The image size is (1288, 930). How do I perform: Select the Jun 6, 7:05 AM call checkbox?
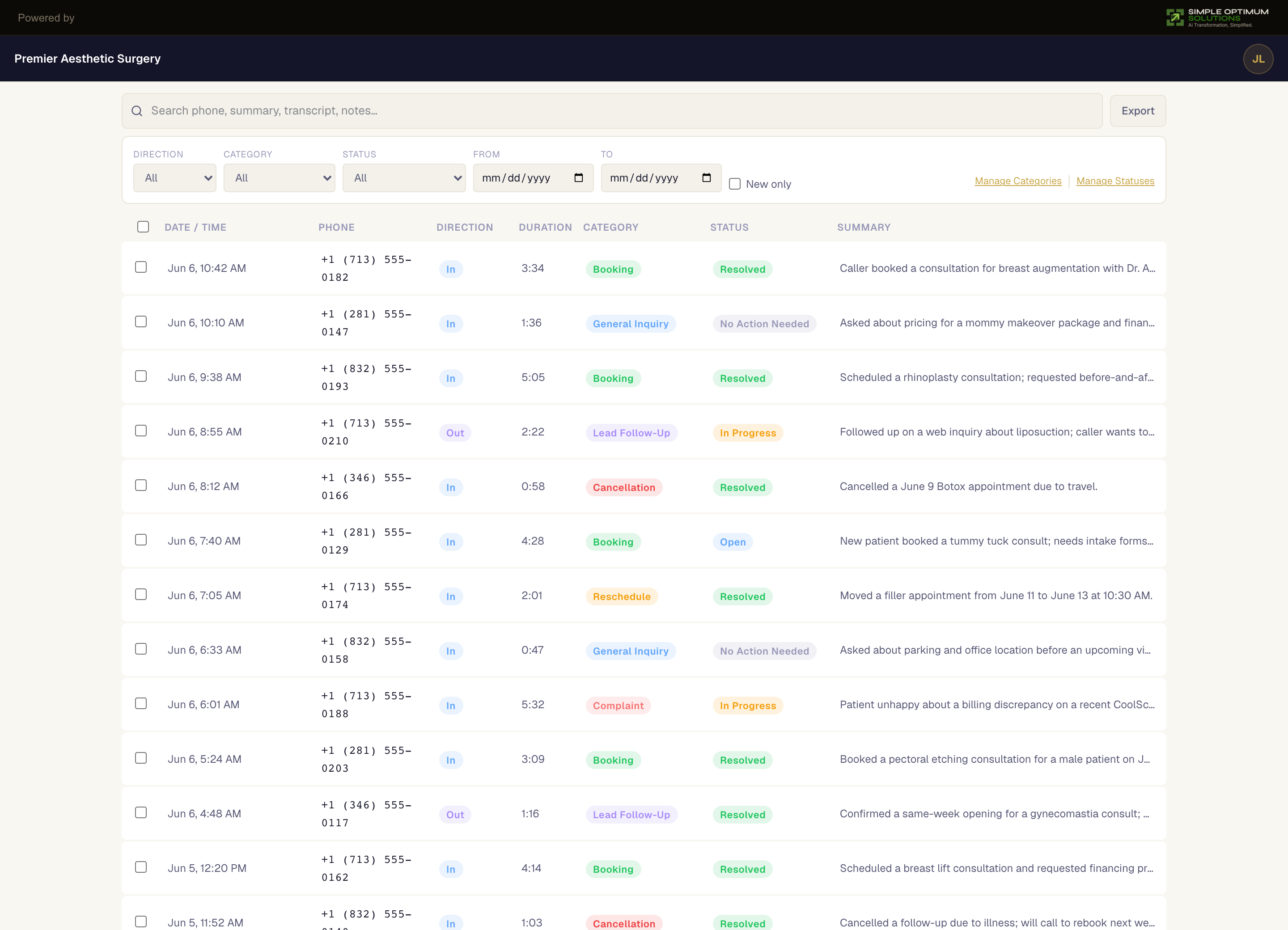click(x=141, y=594)
